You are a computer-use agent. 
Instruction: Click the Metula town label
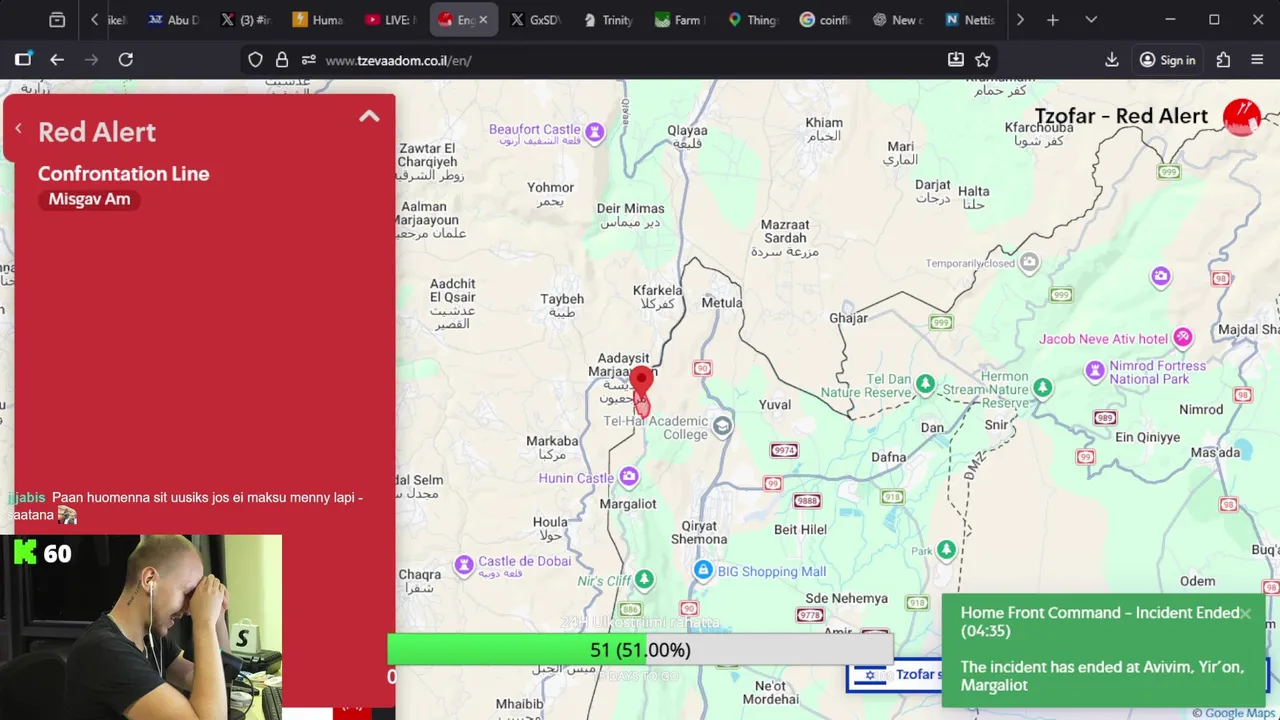point(722,303)
